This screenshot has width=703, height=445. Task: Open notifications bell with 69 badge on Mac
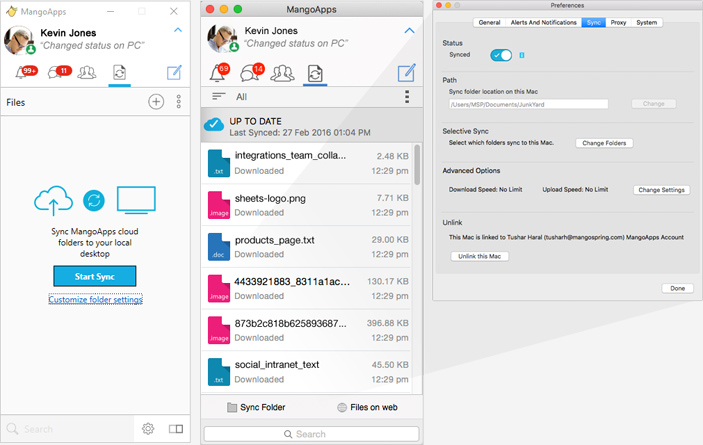point(219,73)
